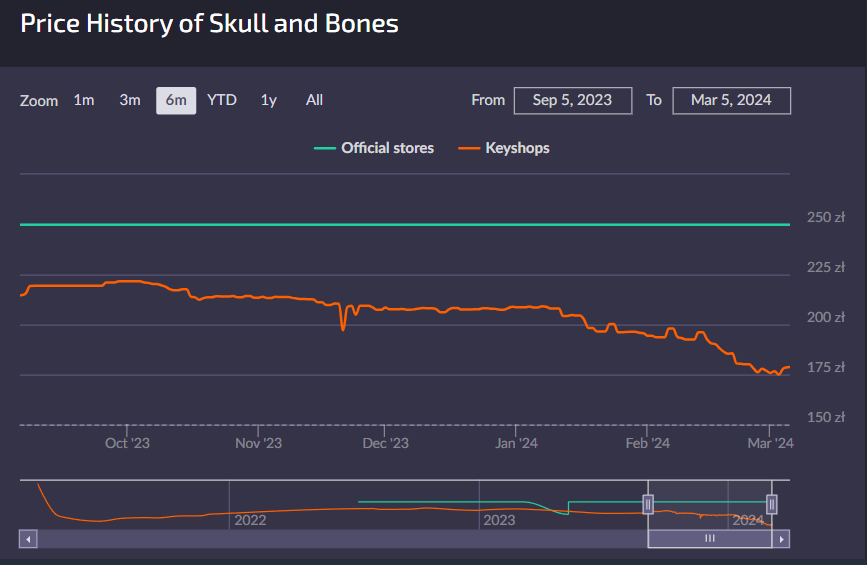Viewport: 867px width, 565px height.
Task: Switch zoom range to YTD
Action: pos(222,100)
